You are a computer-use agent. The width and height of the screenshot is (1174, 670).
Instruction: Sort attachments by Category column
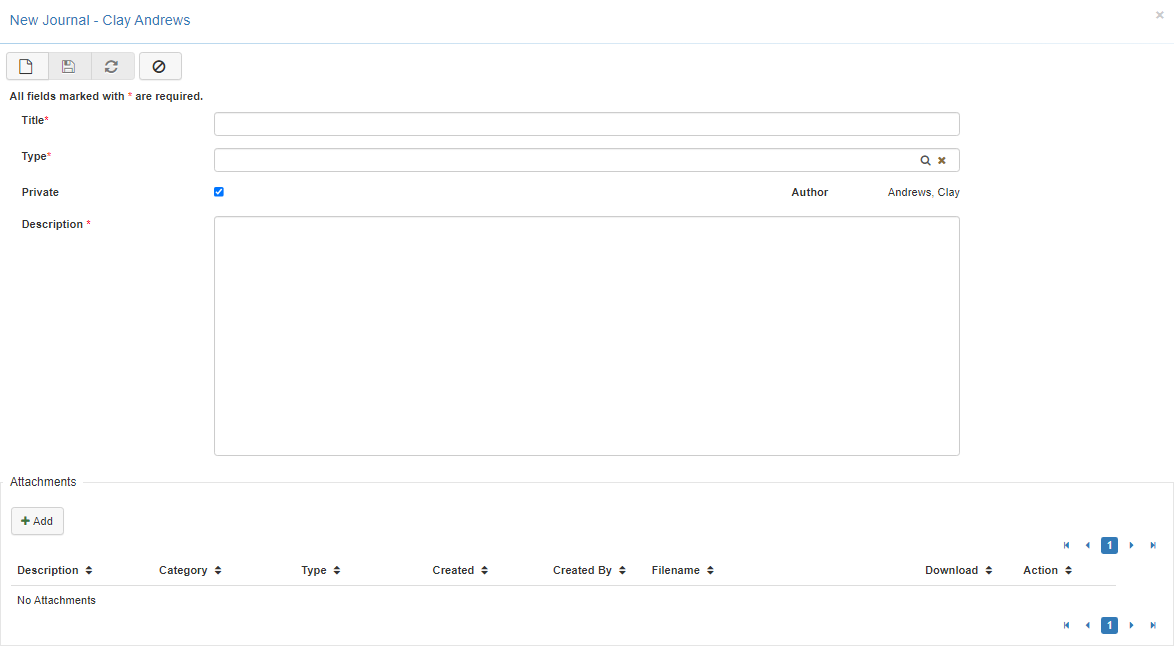(x=190, y=570)
